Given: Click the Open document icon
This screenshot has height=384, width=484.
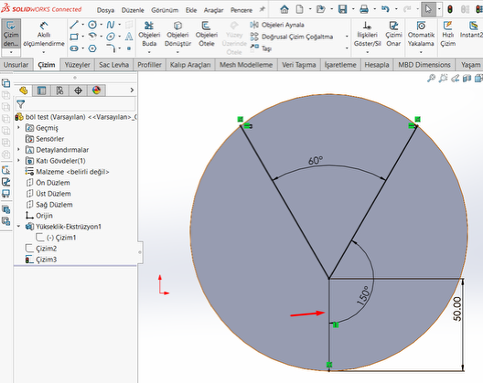Looking at the screenshot, I should pos(321,9).
